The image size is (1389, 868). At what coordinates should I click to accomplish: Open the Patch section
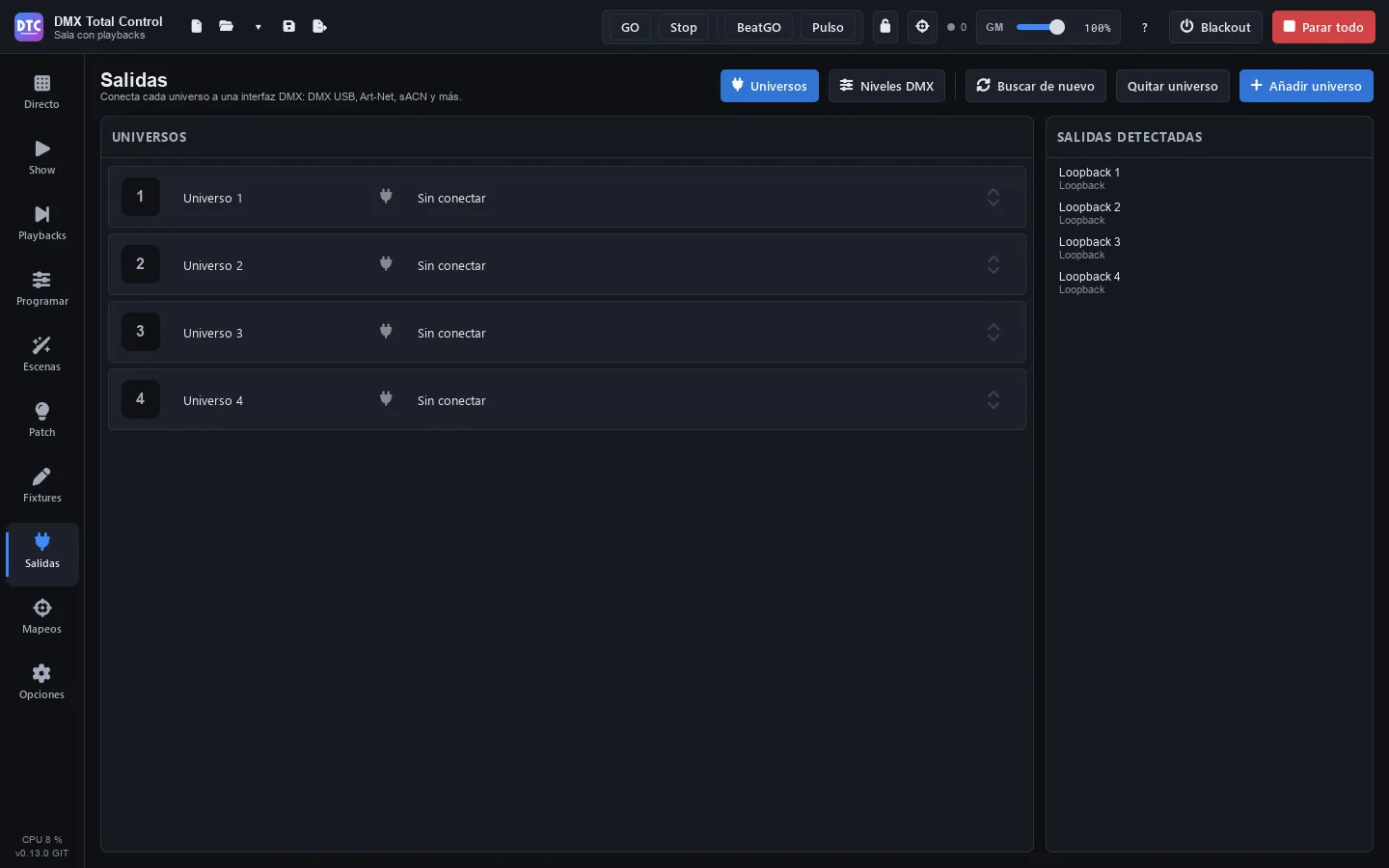41,420
